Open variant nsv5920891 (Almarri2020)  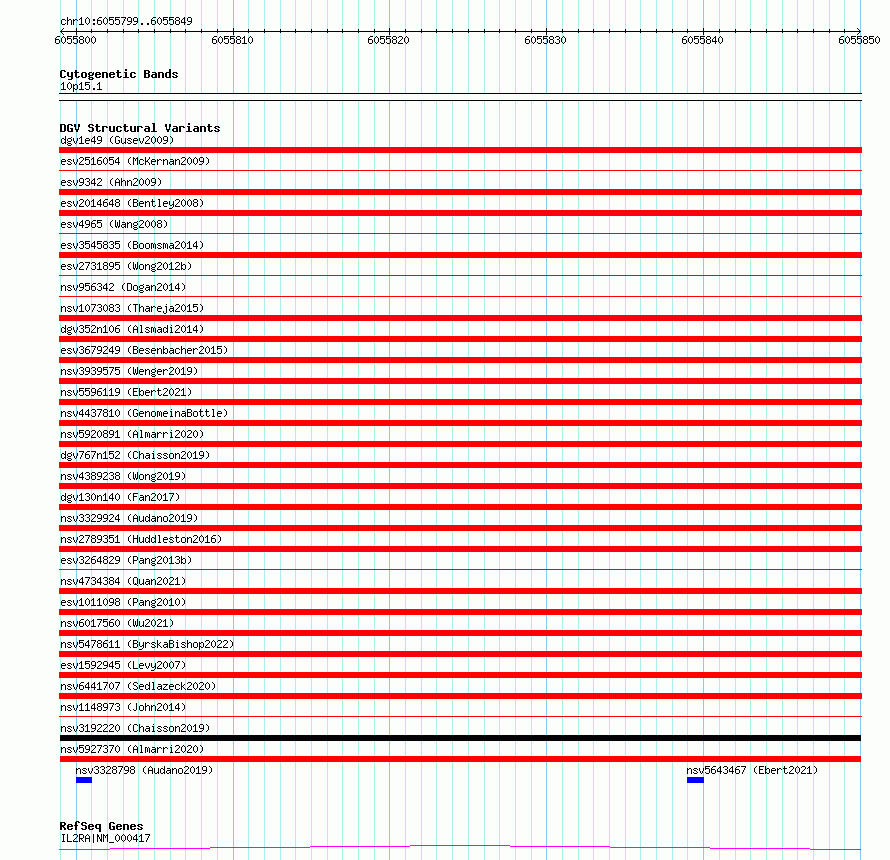pyautogui.click(x=132, y=434)
